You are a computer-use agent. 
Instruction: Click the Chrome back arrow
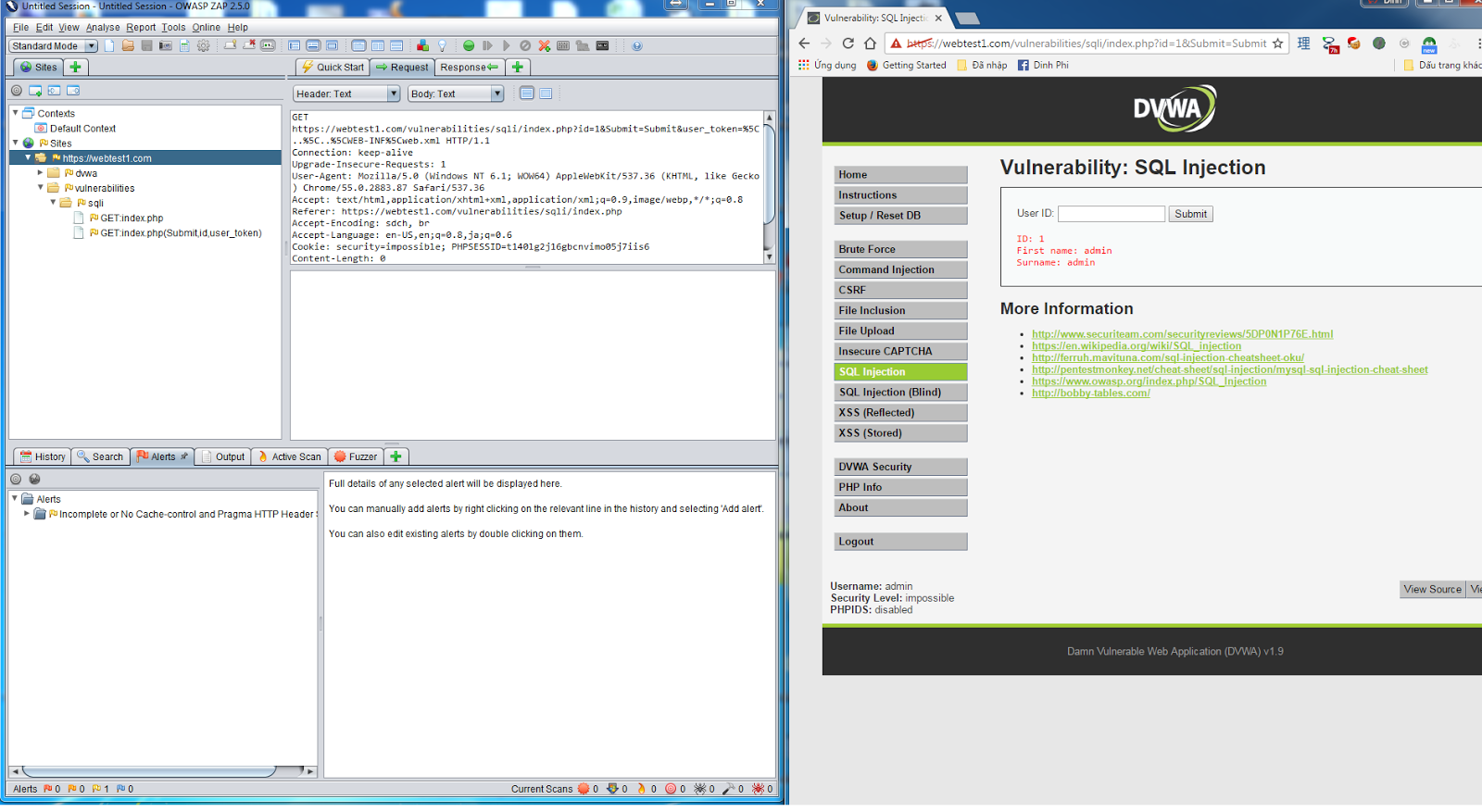coord(804,43)
